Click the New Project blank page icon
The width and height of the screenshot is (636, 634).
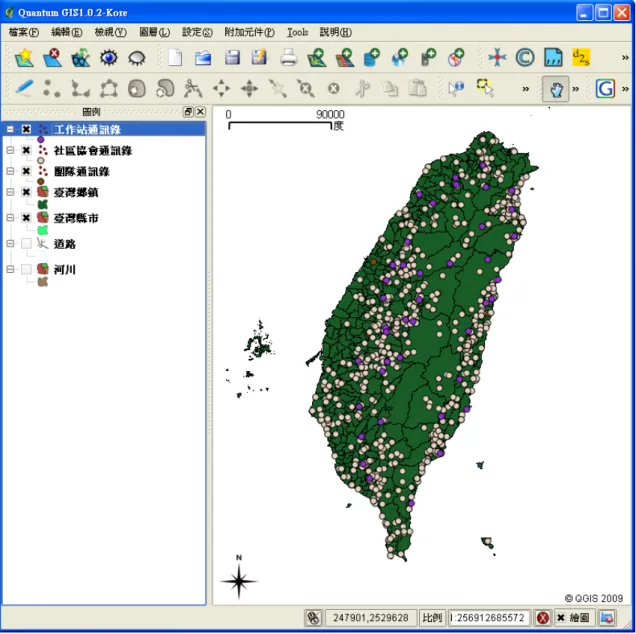tap(175, 58)
